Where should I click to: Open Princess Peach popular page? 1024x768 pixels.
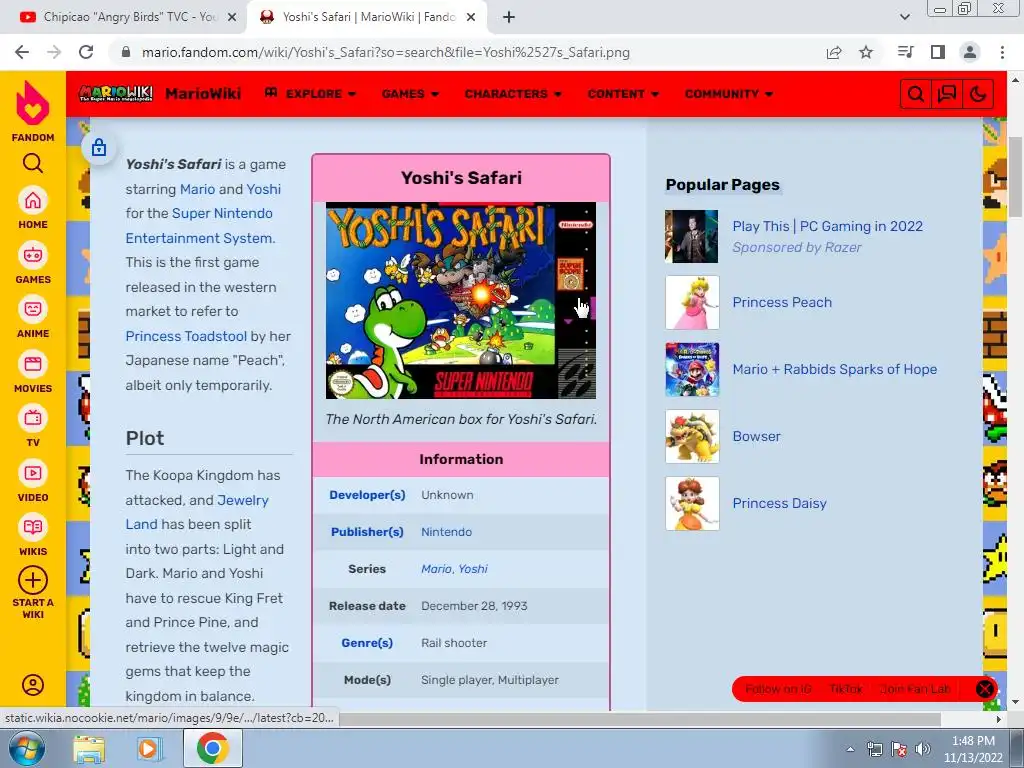tap(782, 302)
